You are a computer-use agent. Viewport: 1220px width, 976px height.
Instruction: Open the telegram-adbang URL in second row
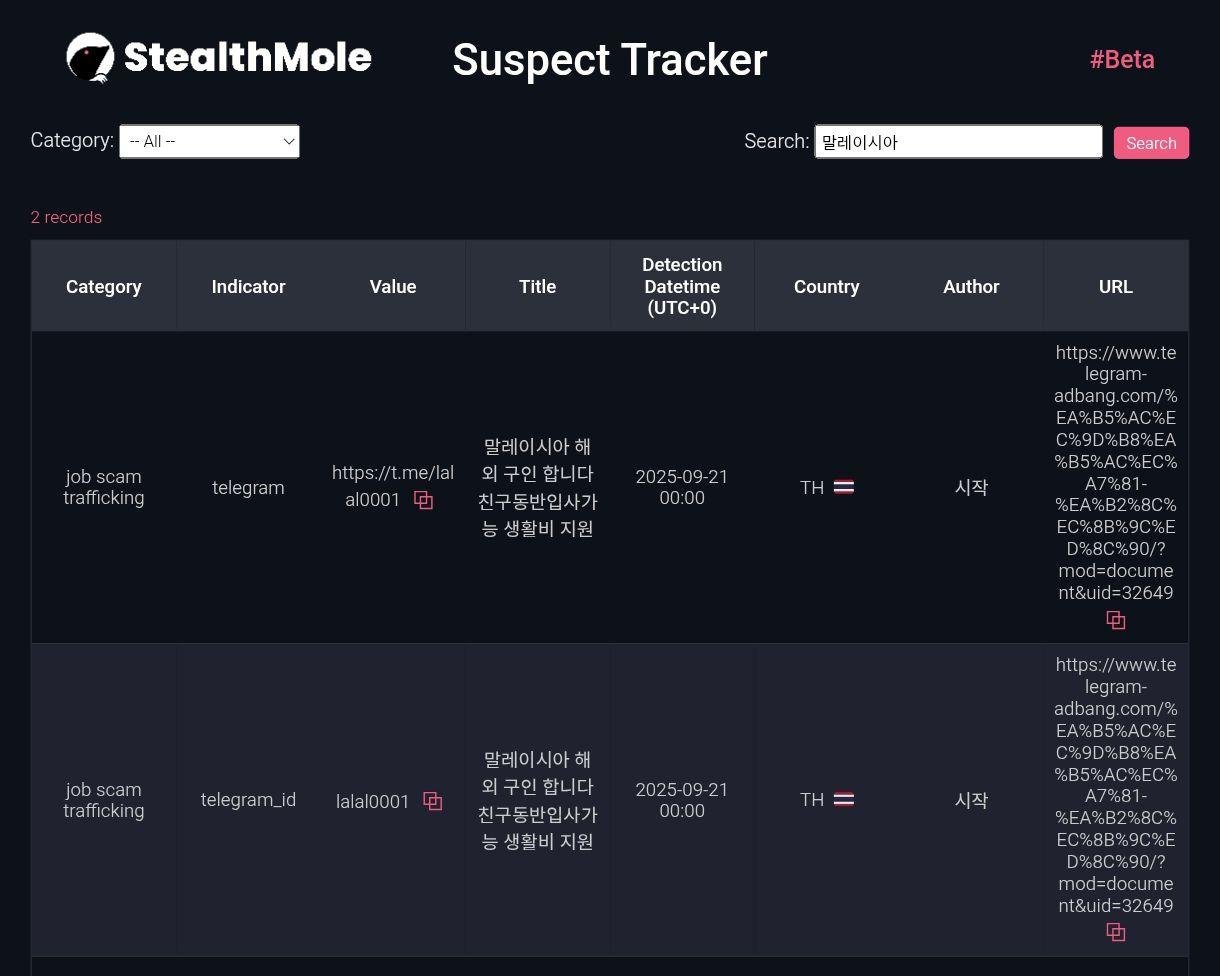[1116, 785]
